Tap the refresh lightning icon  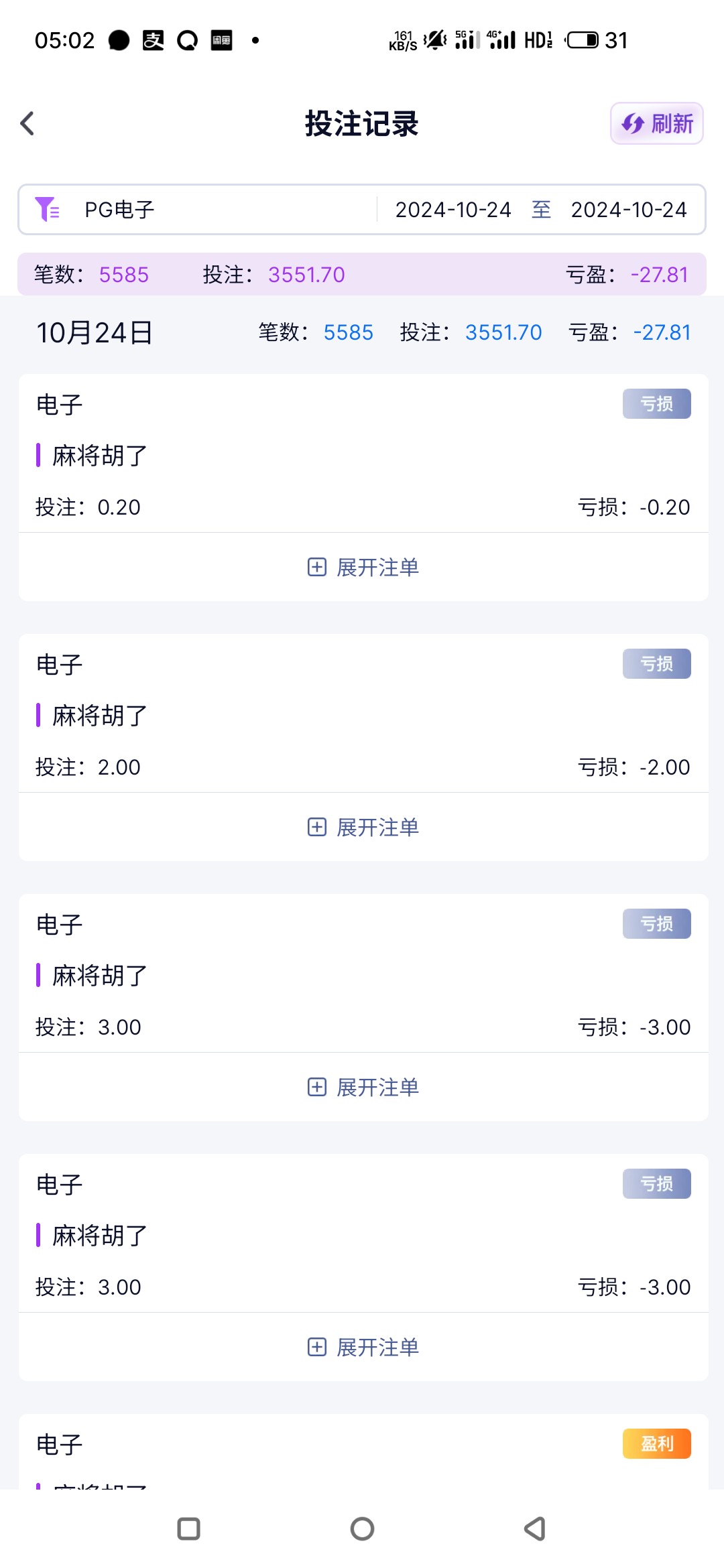click(x=633, y=123)
